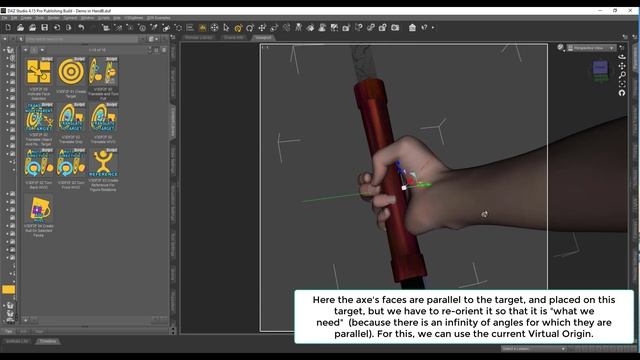Viewport: 640px width, 360px height.
Task: Click the New Scene toolbar icon
Action: click(8, 27)
